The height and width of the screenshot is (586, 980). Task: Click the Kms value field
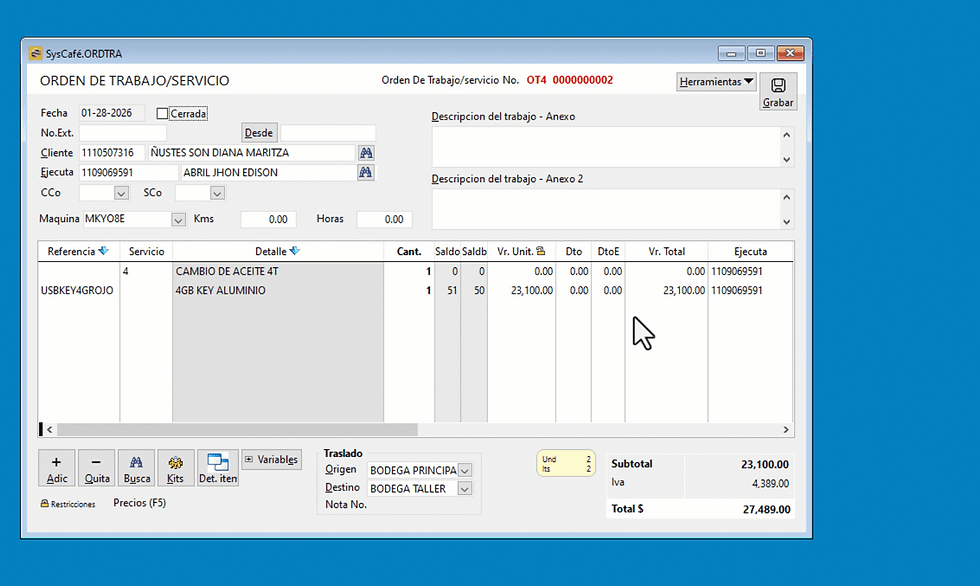tap(269, 219)
